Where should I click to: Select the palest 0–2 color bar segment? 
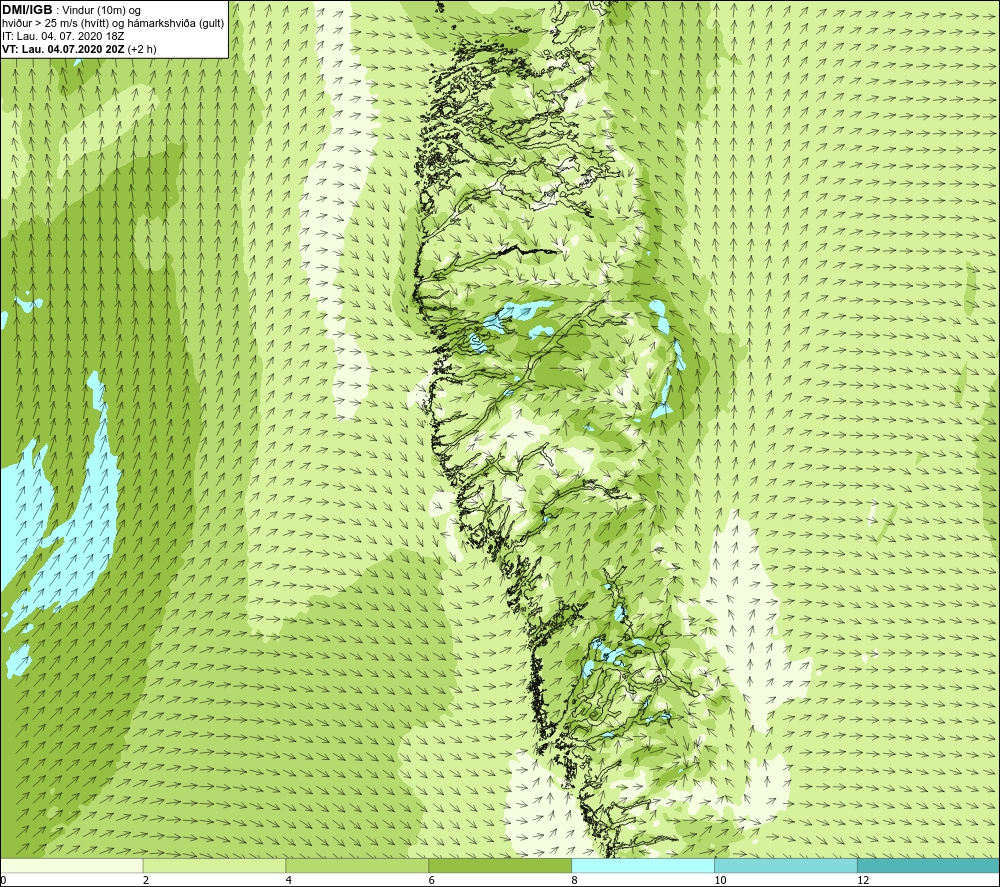coord(71,865)
